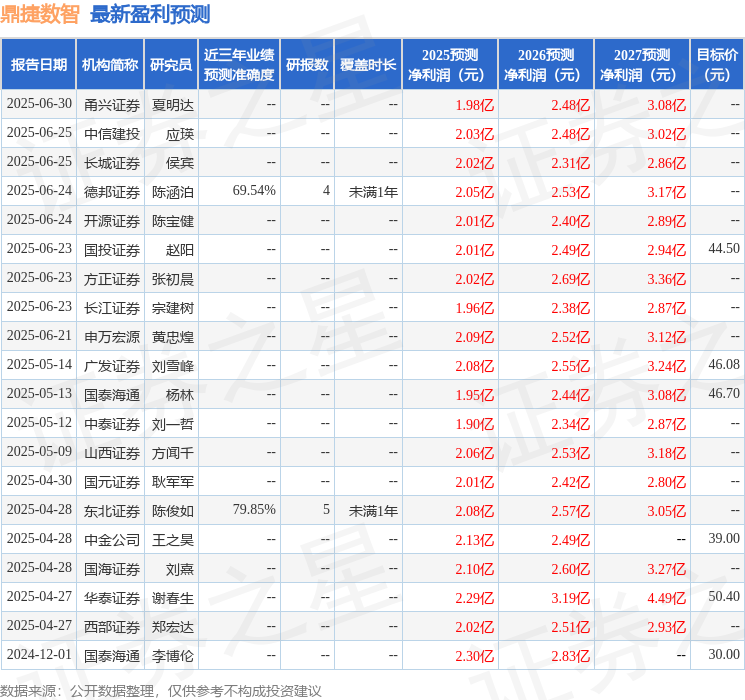Select the 2027预测净利润 column header

coord(642,65)
